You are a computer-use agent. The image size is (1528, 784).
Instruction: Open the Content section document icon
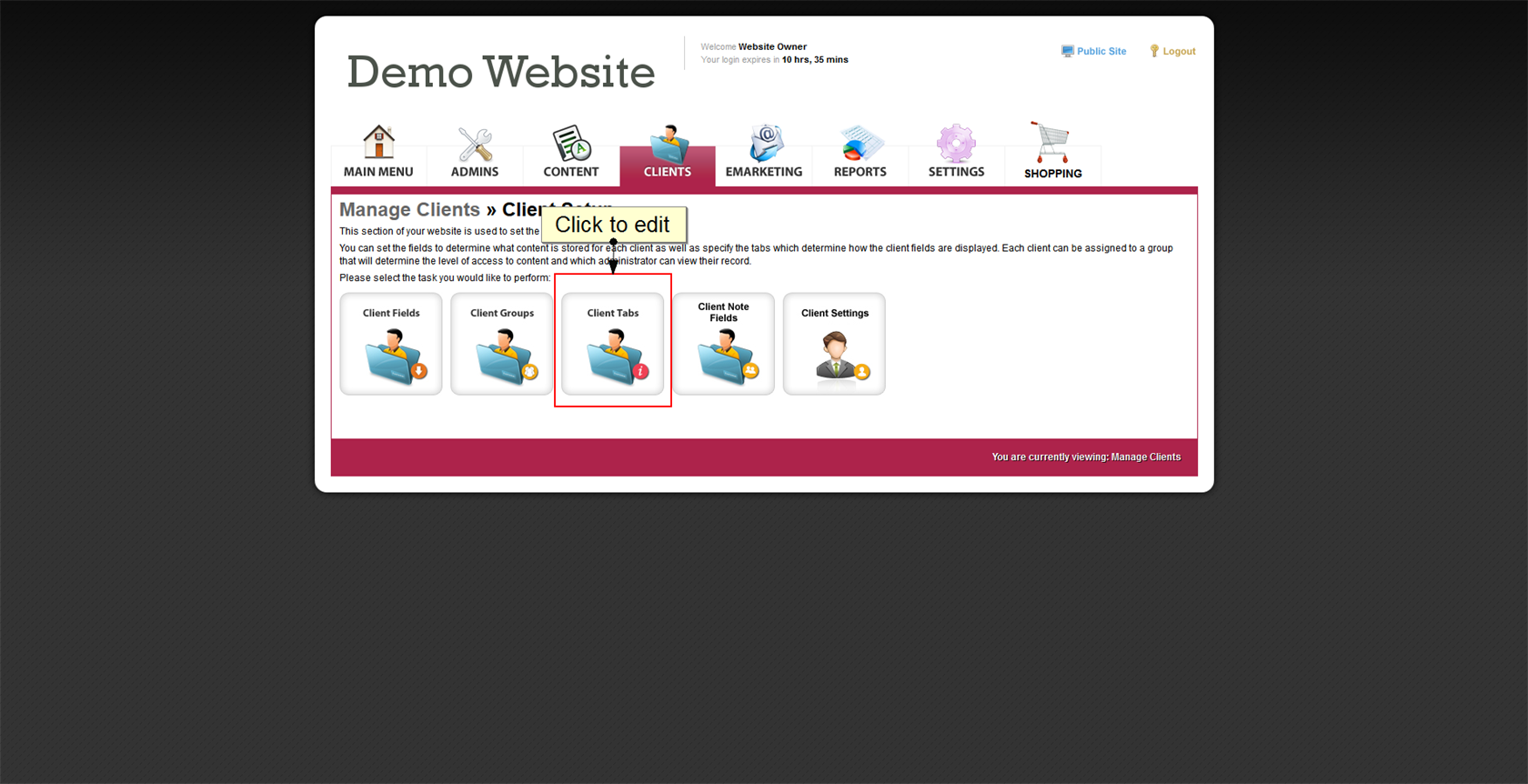tap(571, 144)
